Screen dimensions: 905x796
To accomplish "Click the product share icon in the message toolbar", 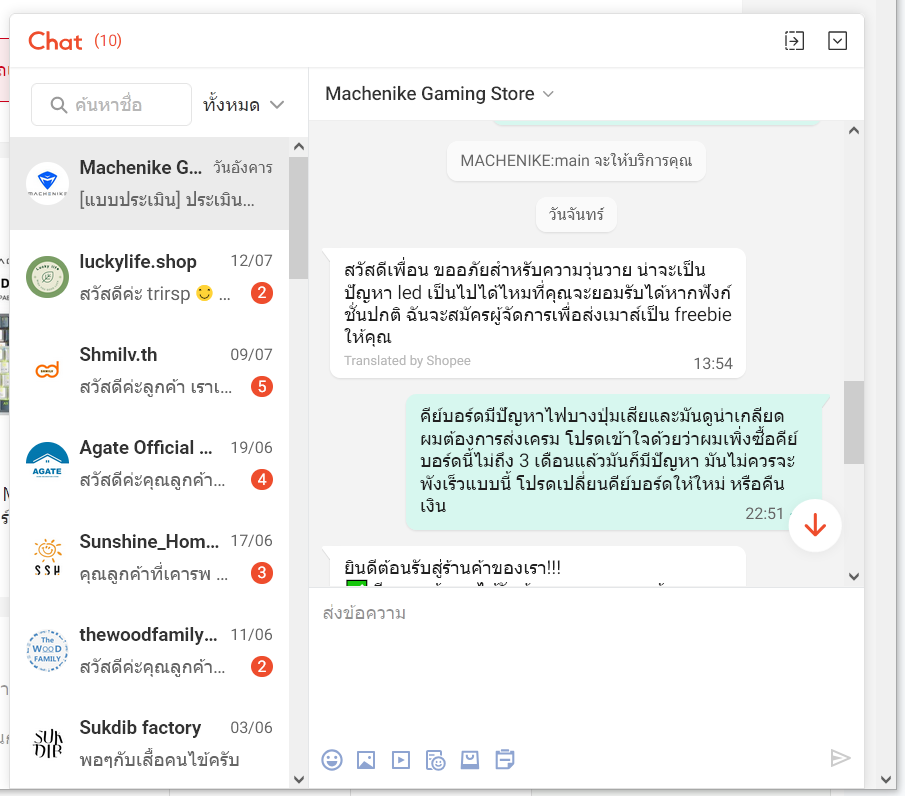I will 470,760.
